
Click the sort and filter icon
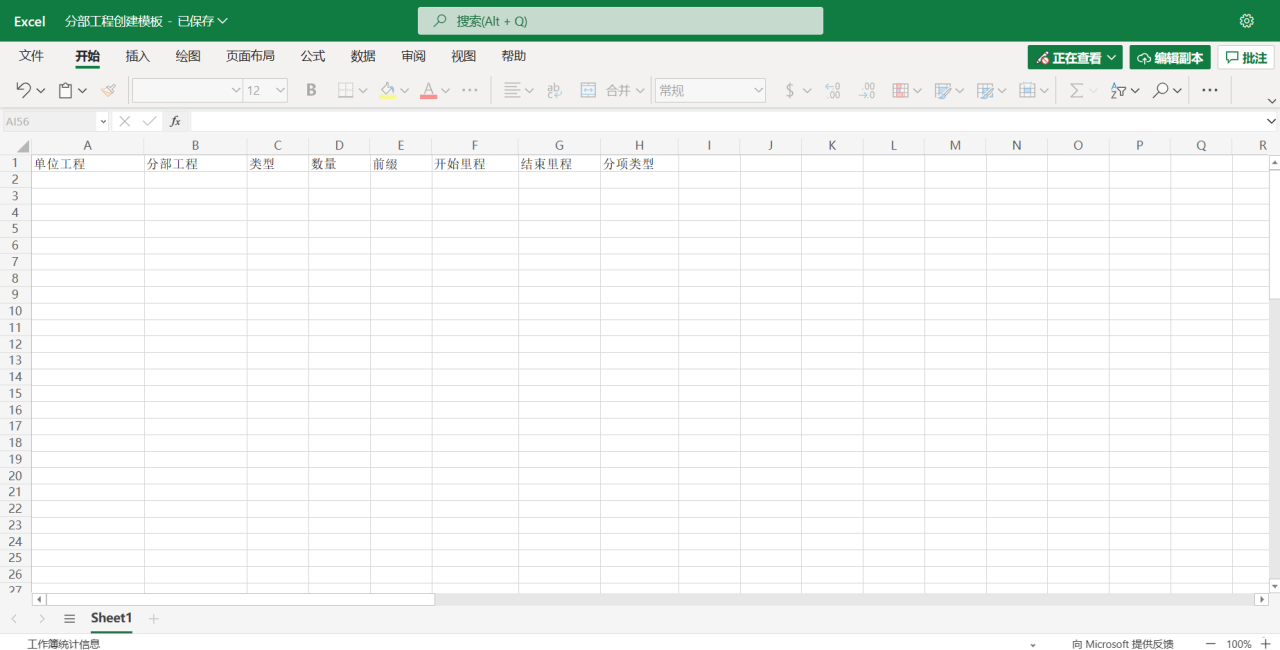click(x=1119, y=90)
